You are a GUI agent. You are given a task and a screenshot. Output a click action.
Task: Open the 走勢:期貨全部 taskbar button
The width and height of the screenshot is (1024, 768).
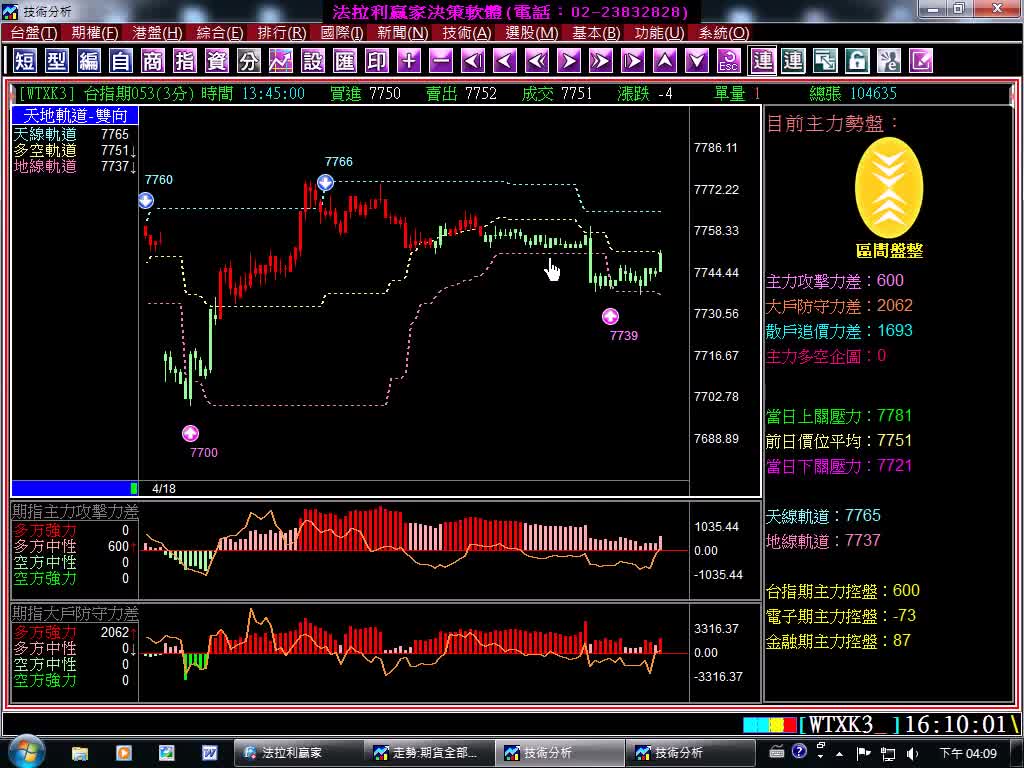(x=428, y=753)
